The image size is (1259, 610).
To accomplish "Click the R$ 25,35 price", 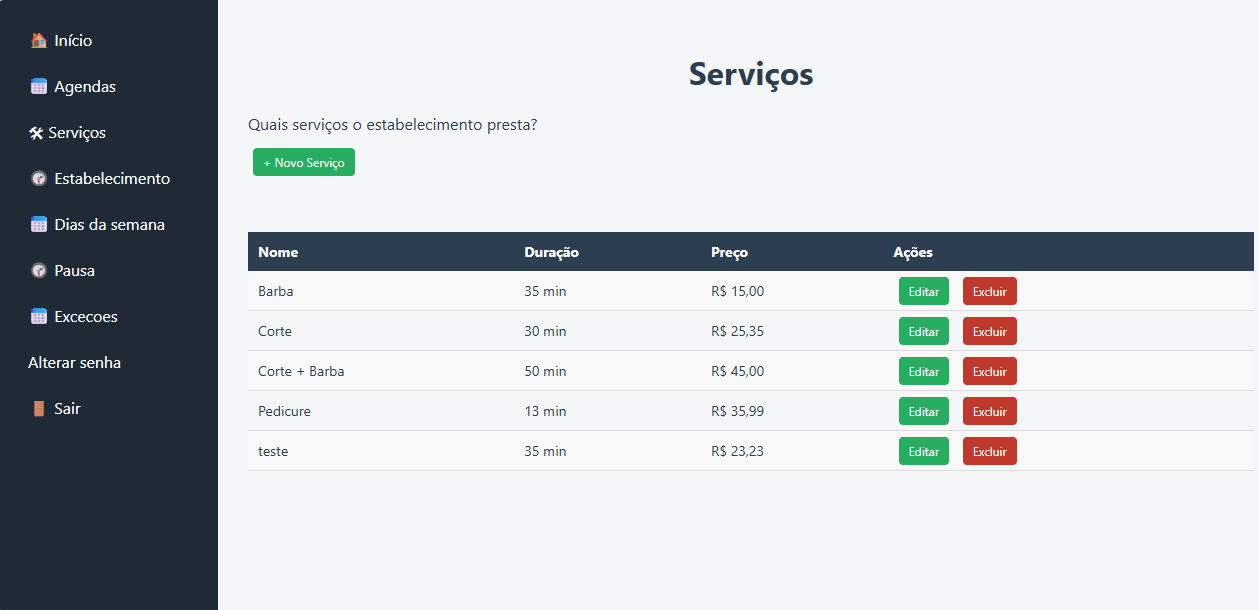I will tap(738, 331).
